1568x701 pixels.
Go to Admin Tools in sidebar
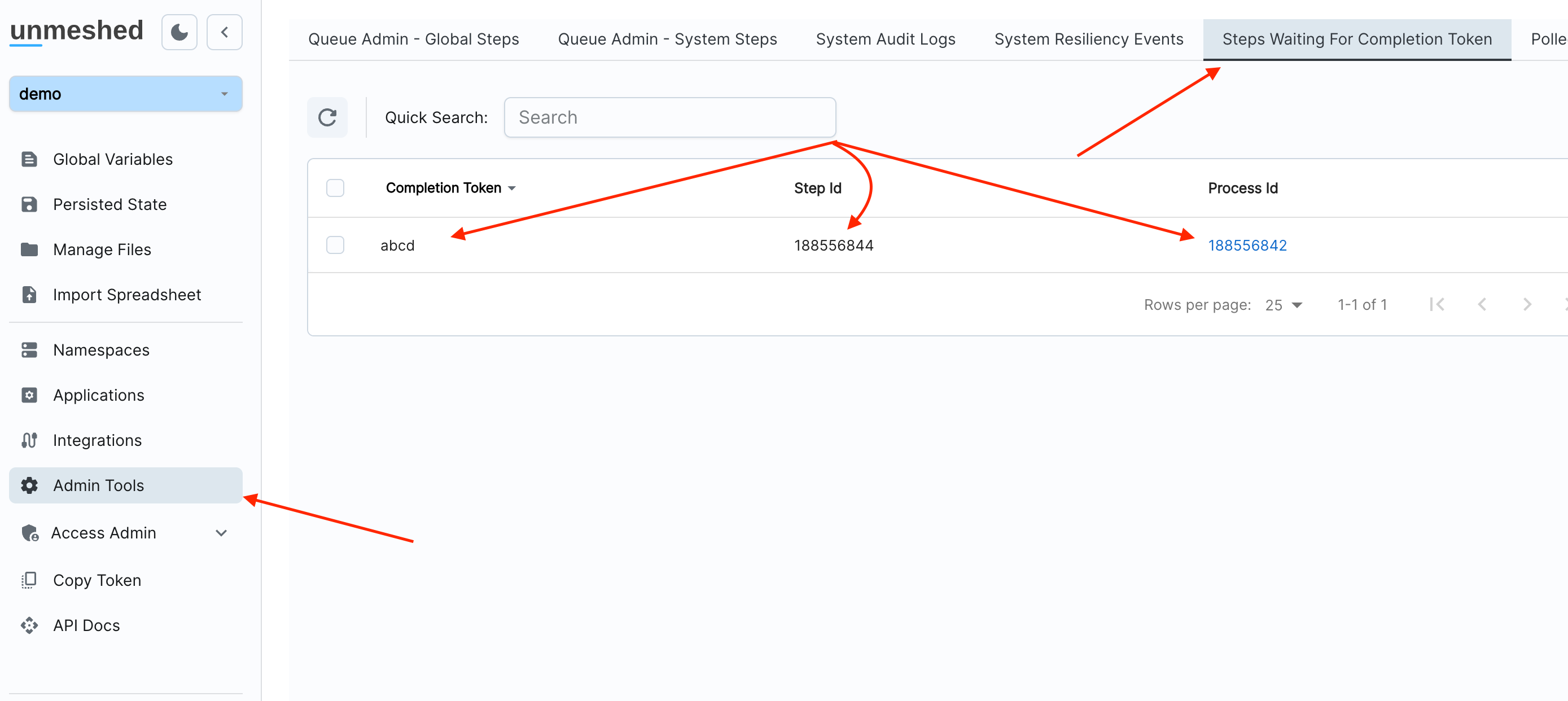tap(99, 485)
